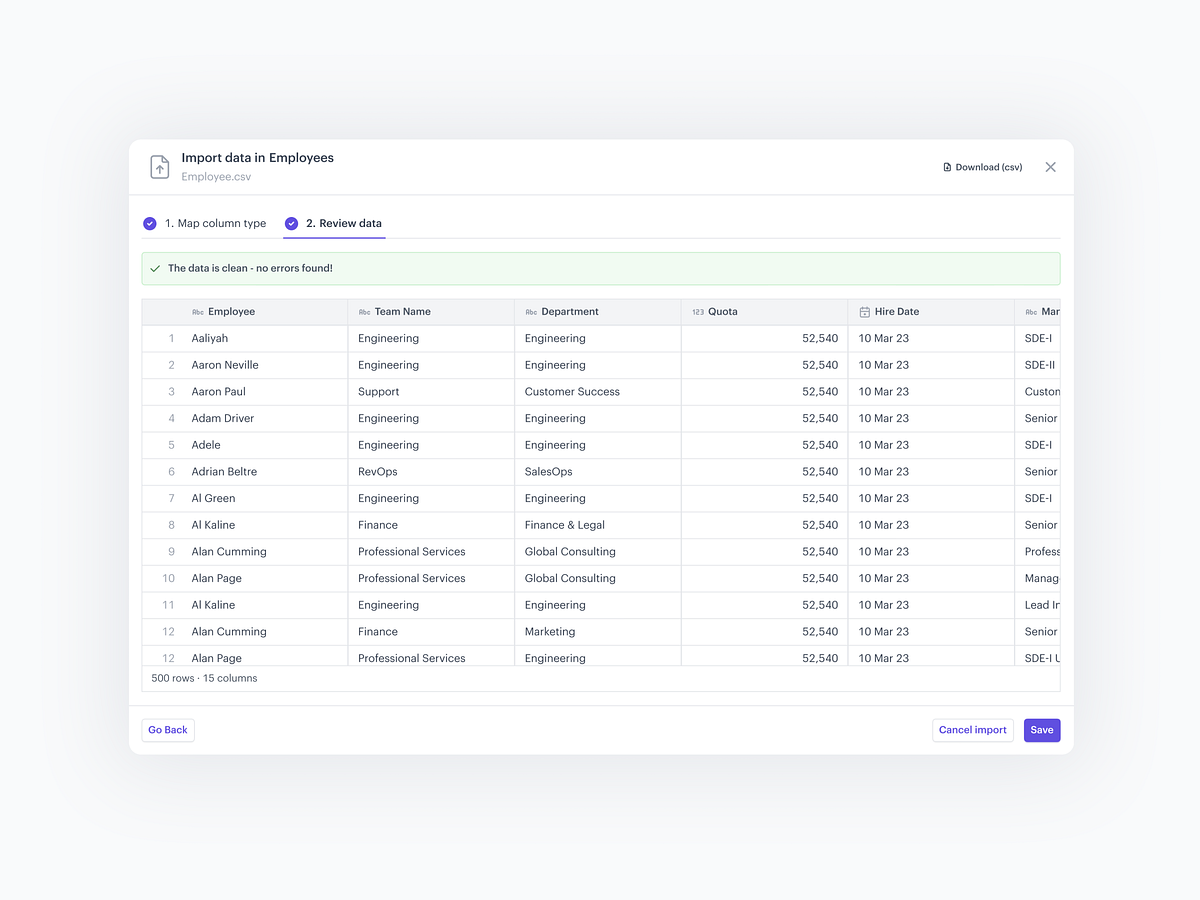Image resolution: width=1200 pixels, height=900 pixels.
Task: Click the Save button
Action: (x=1041, y=730)
